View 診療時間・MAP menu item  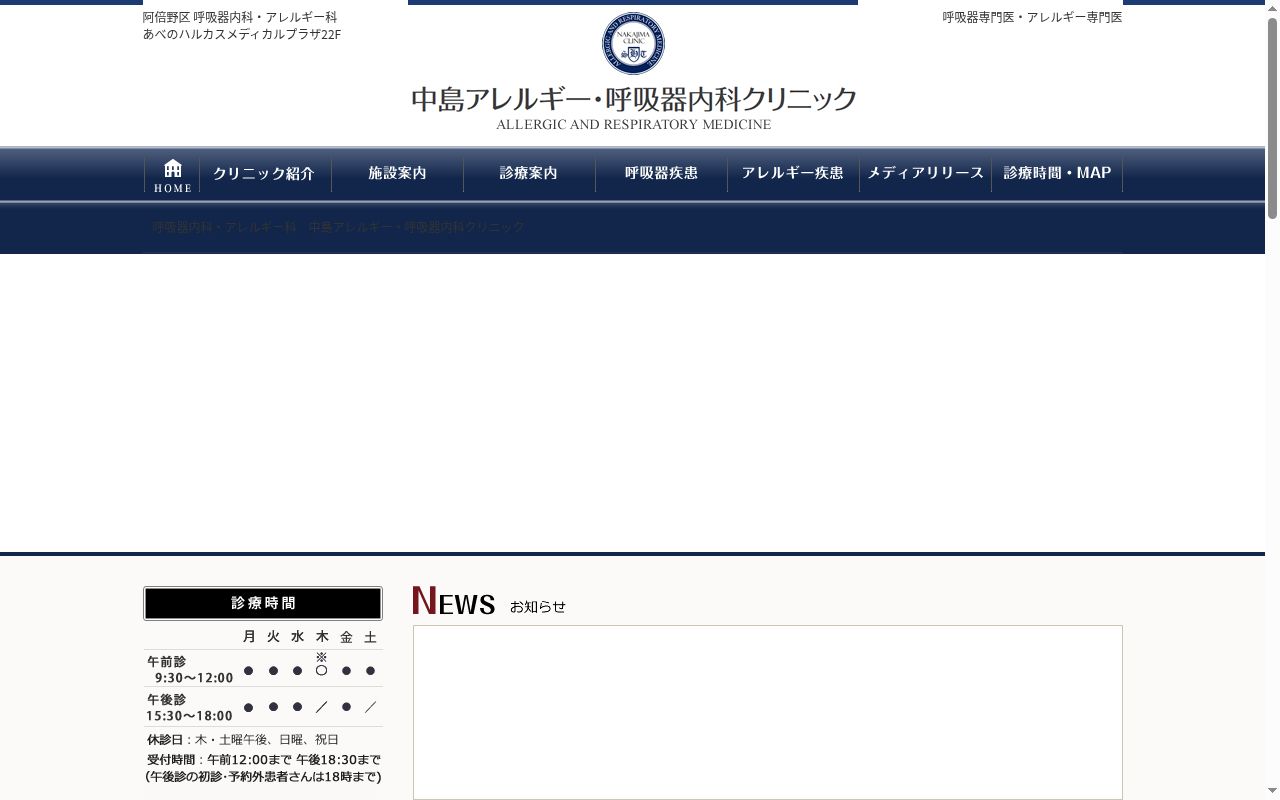(1057, 174)
